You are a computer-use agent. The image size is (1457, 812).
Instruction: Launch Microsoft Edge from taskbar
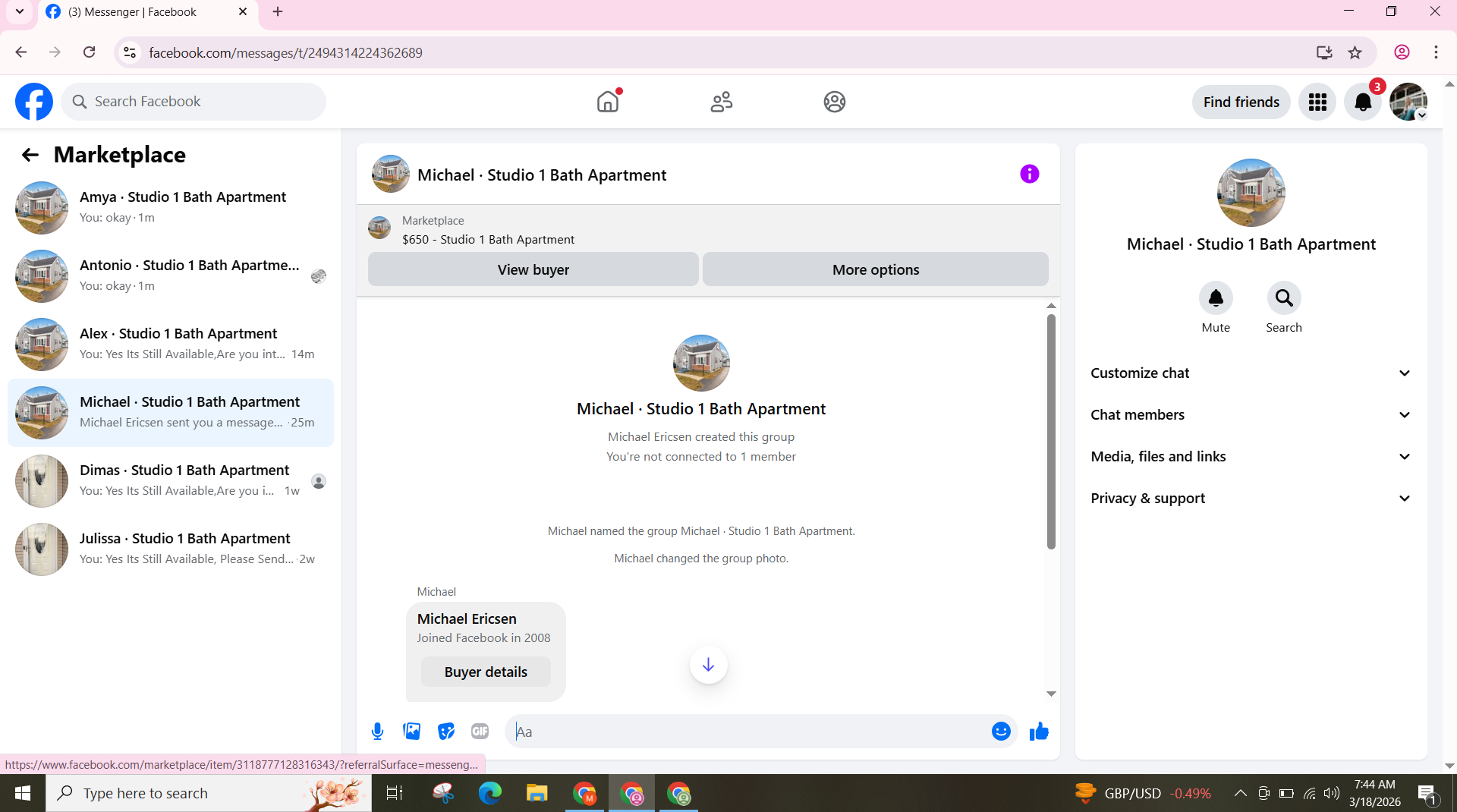pyautogui.click(x=490, y=793)
